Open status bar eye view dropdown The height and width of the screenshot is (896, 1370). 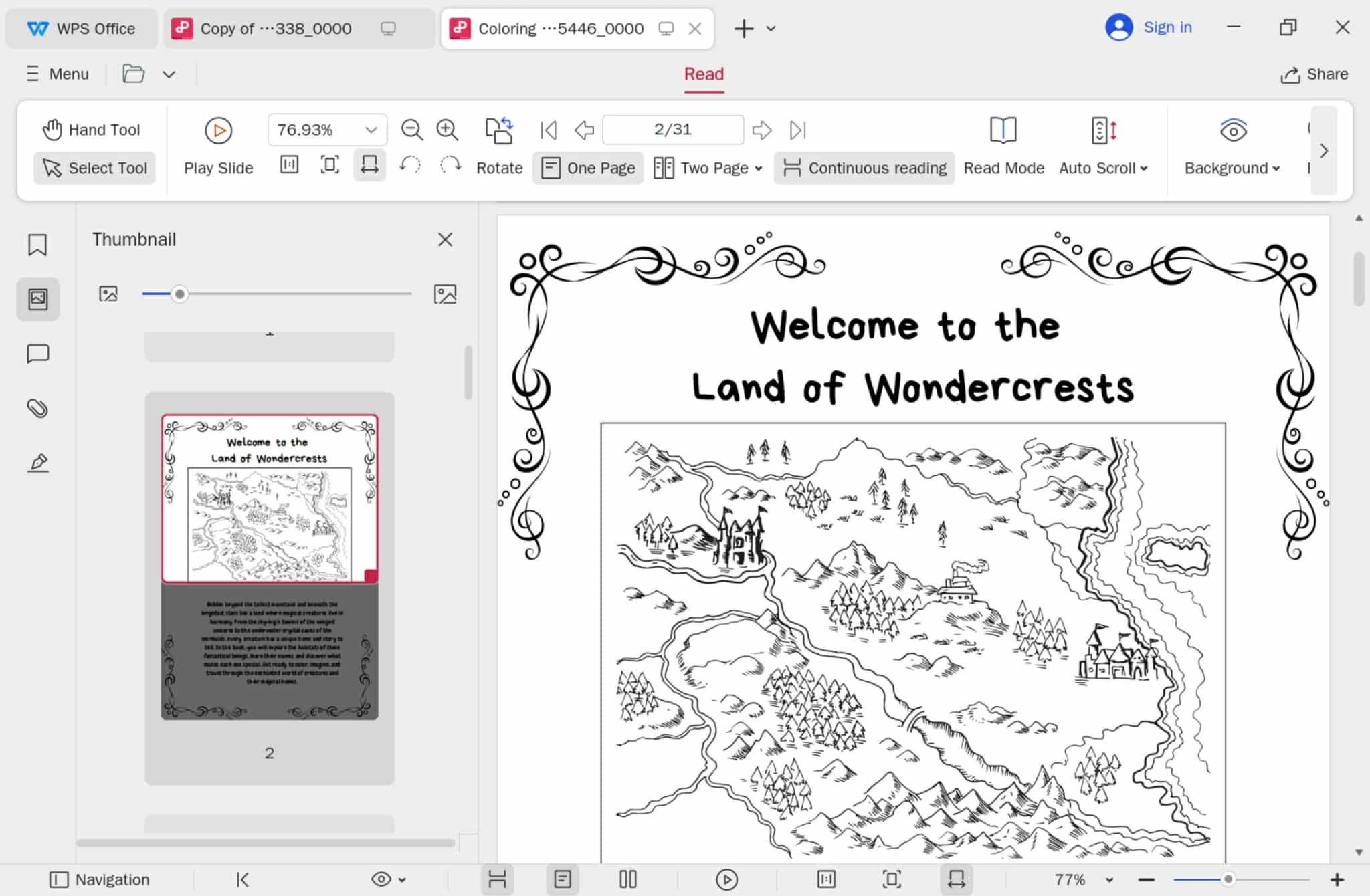pos(389,879)
